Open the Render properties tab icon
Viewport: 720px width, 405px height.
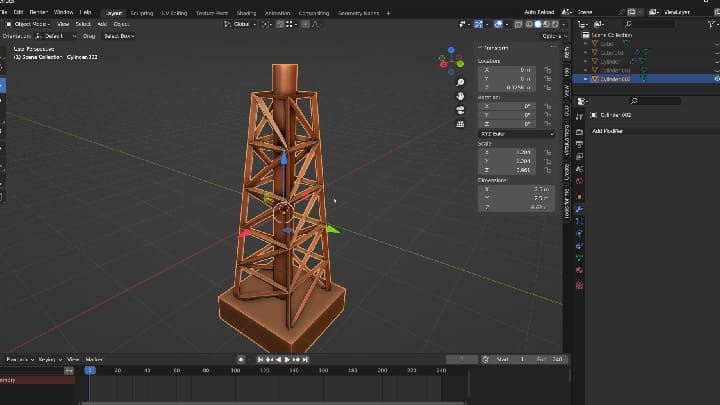(579, 132)
